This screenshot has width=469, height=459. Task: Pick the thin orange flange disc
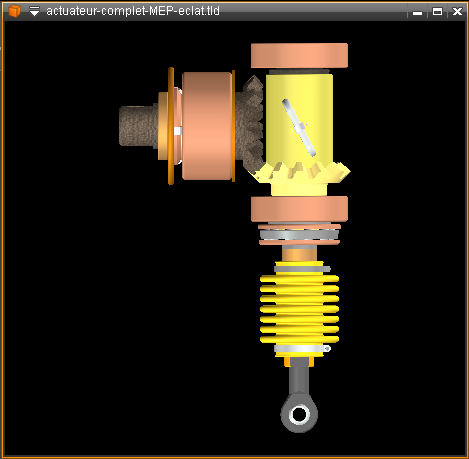point(171,126)
